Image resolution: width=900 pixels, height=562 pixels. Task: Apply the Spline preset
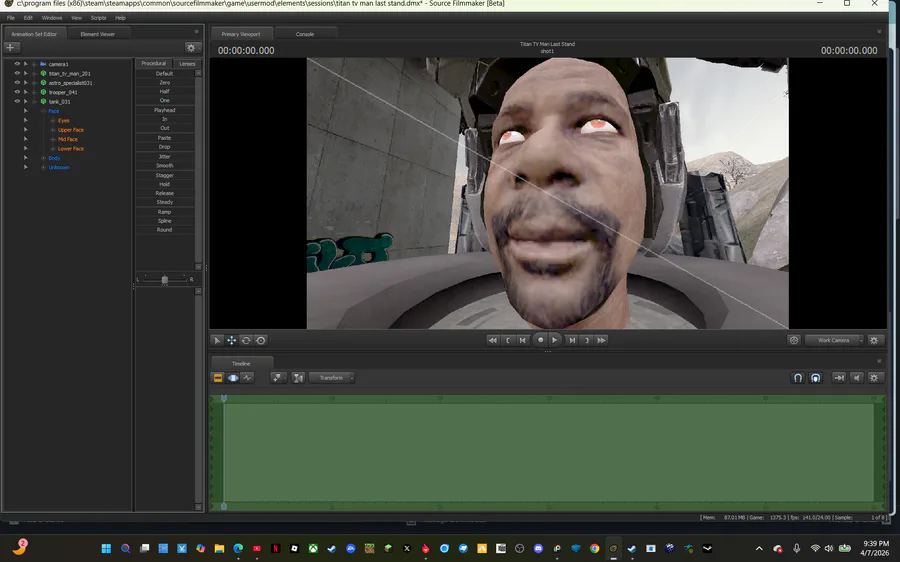coord(165,220)
